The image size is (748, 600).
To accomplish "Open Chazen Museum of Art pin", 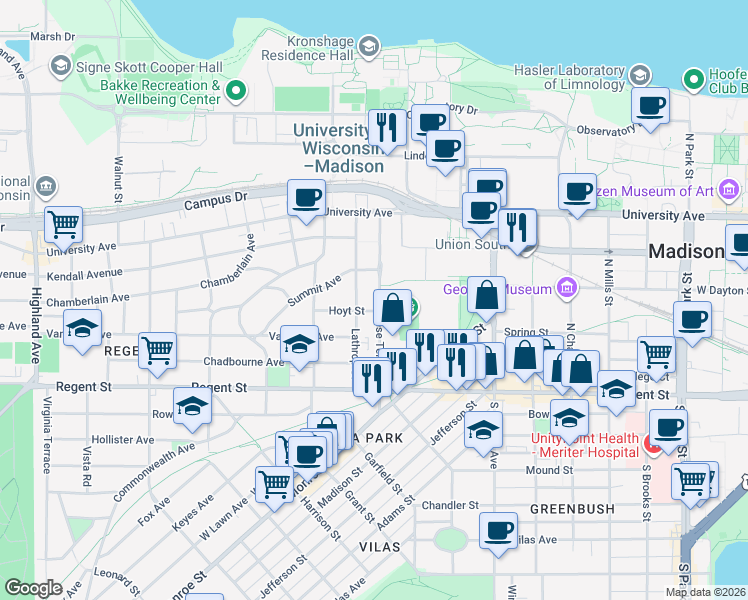I will click(728, 189).
